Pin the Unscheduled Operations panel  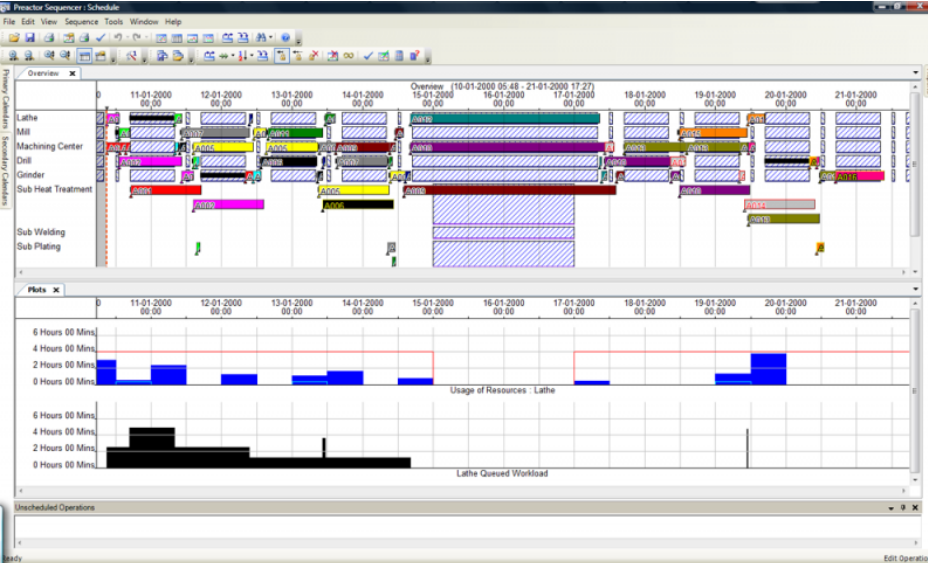click(903, 507)
